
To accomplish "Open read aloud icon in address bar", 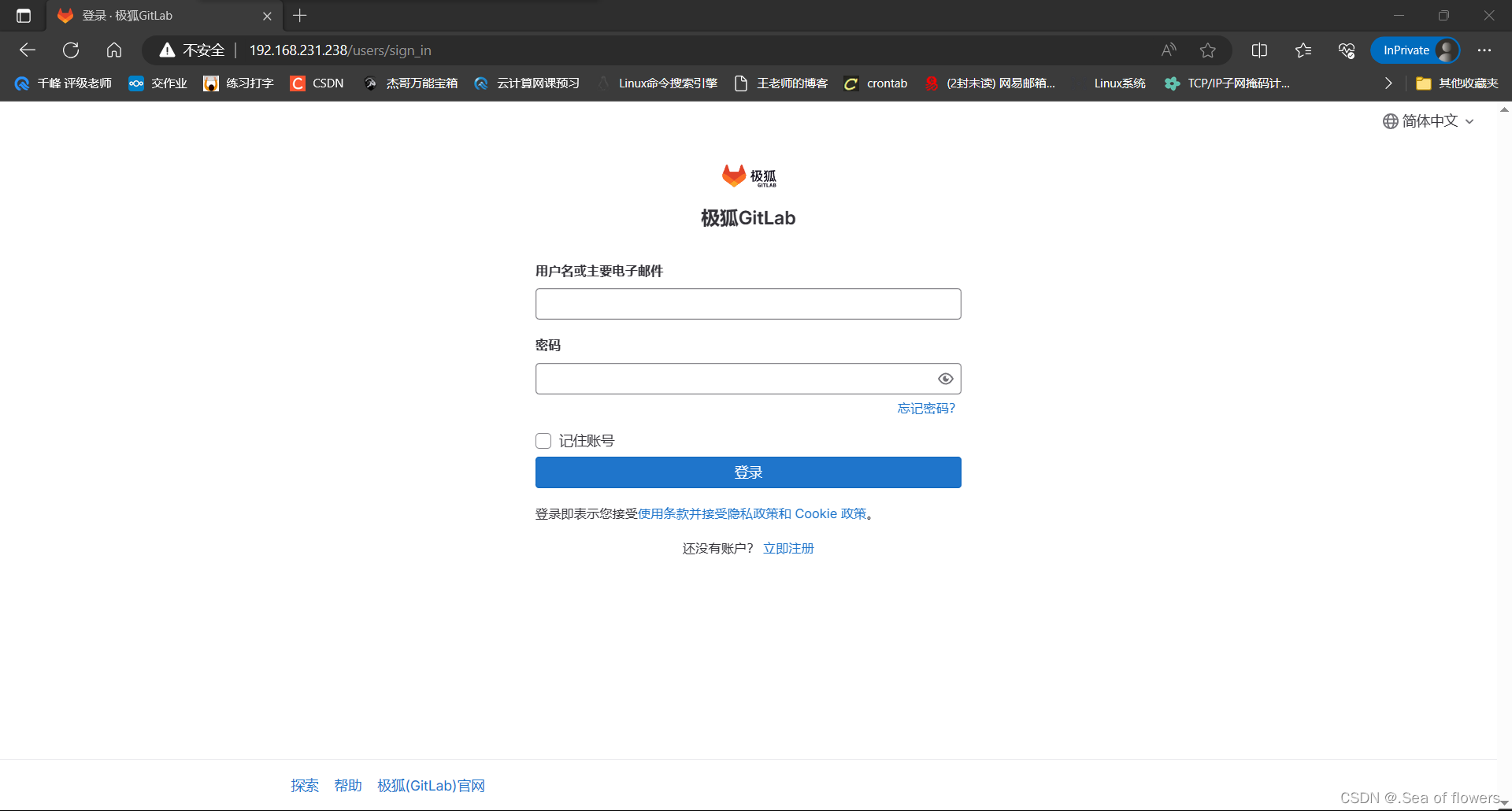I will 1169,50.
